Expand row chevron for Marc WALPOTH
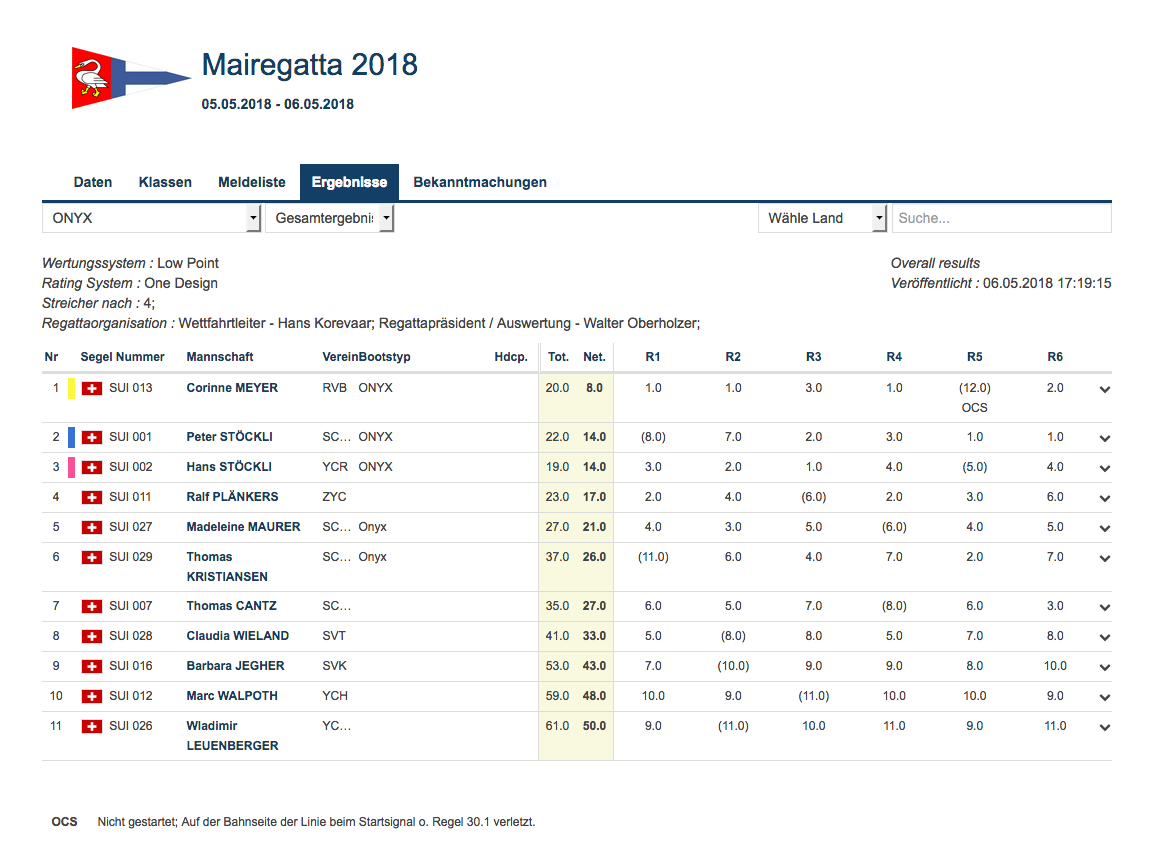 pyautogui.click(x=1105, y=697)
